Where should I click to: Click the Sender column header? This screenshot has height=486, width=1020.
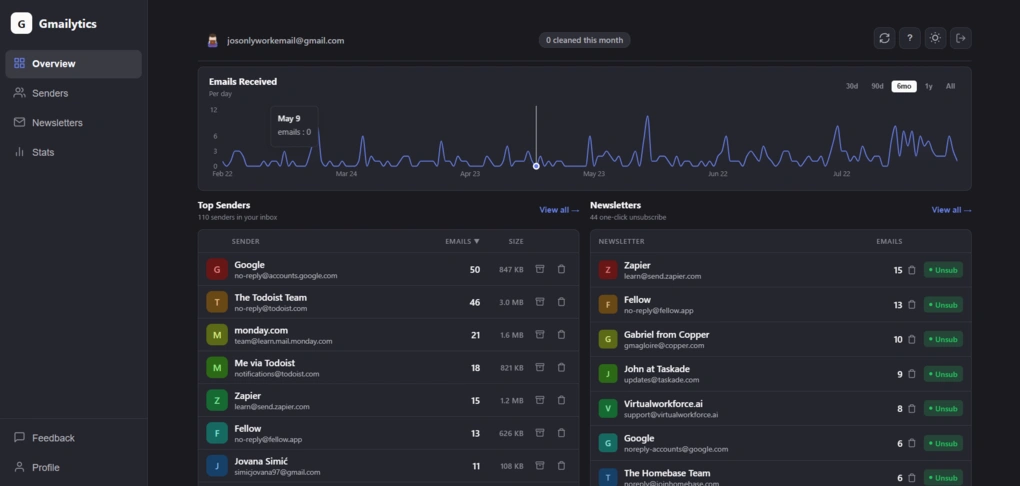pos(245,241)
